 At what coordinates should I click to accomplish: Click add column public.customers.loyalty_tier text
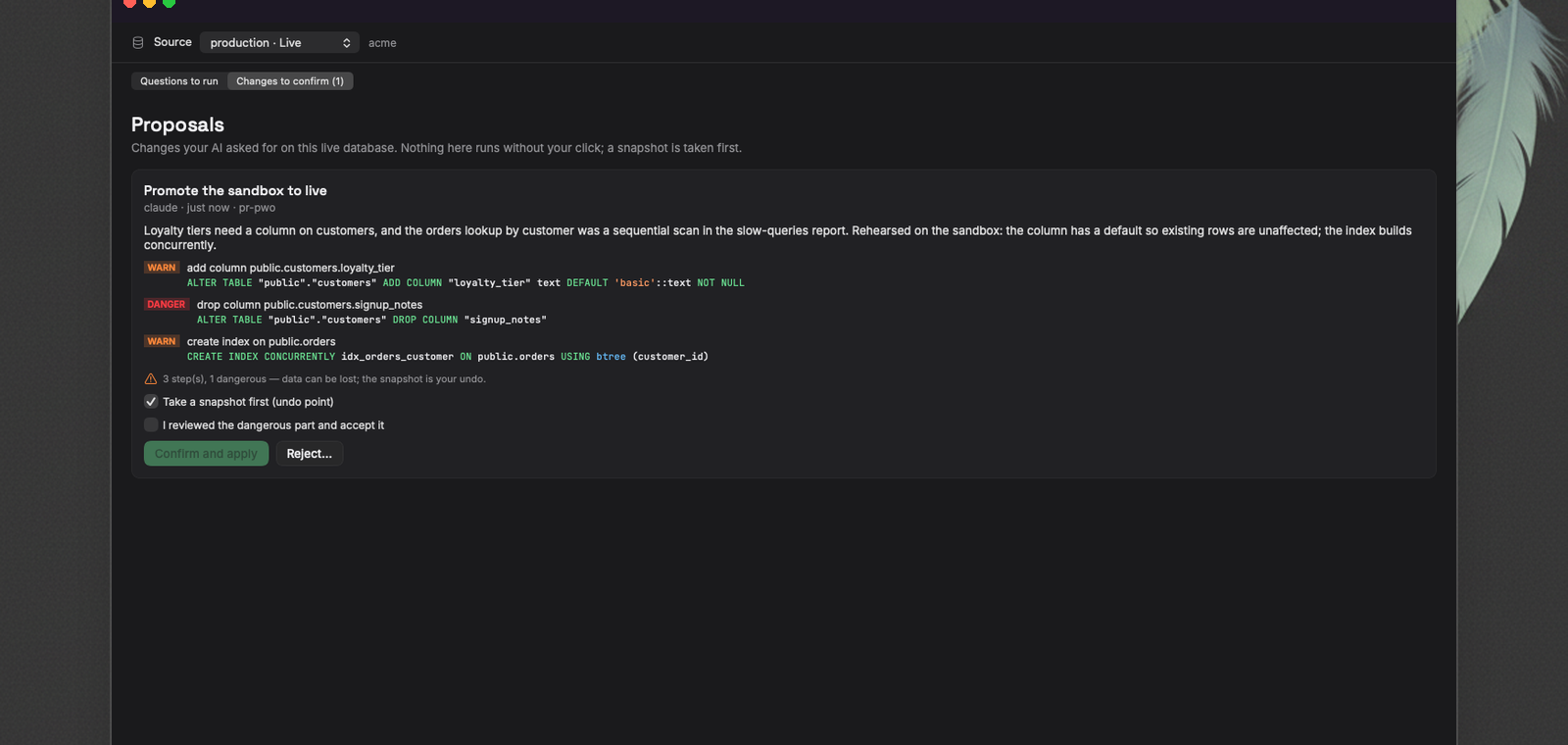pyautogui.click(x=291, y=268)
